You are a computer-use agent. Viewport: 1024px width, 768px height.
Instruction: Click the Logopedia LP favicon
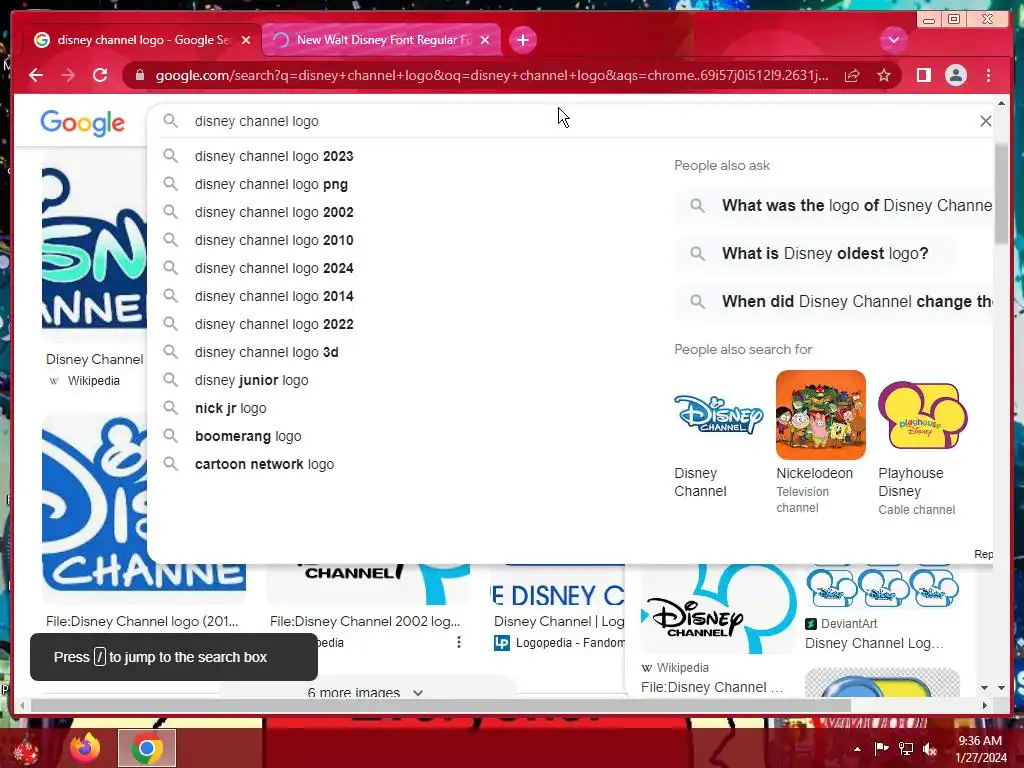pyautogui.click(x=502, y=643)
